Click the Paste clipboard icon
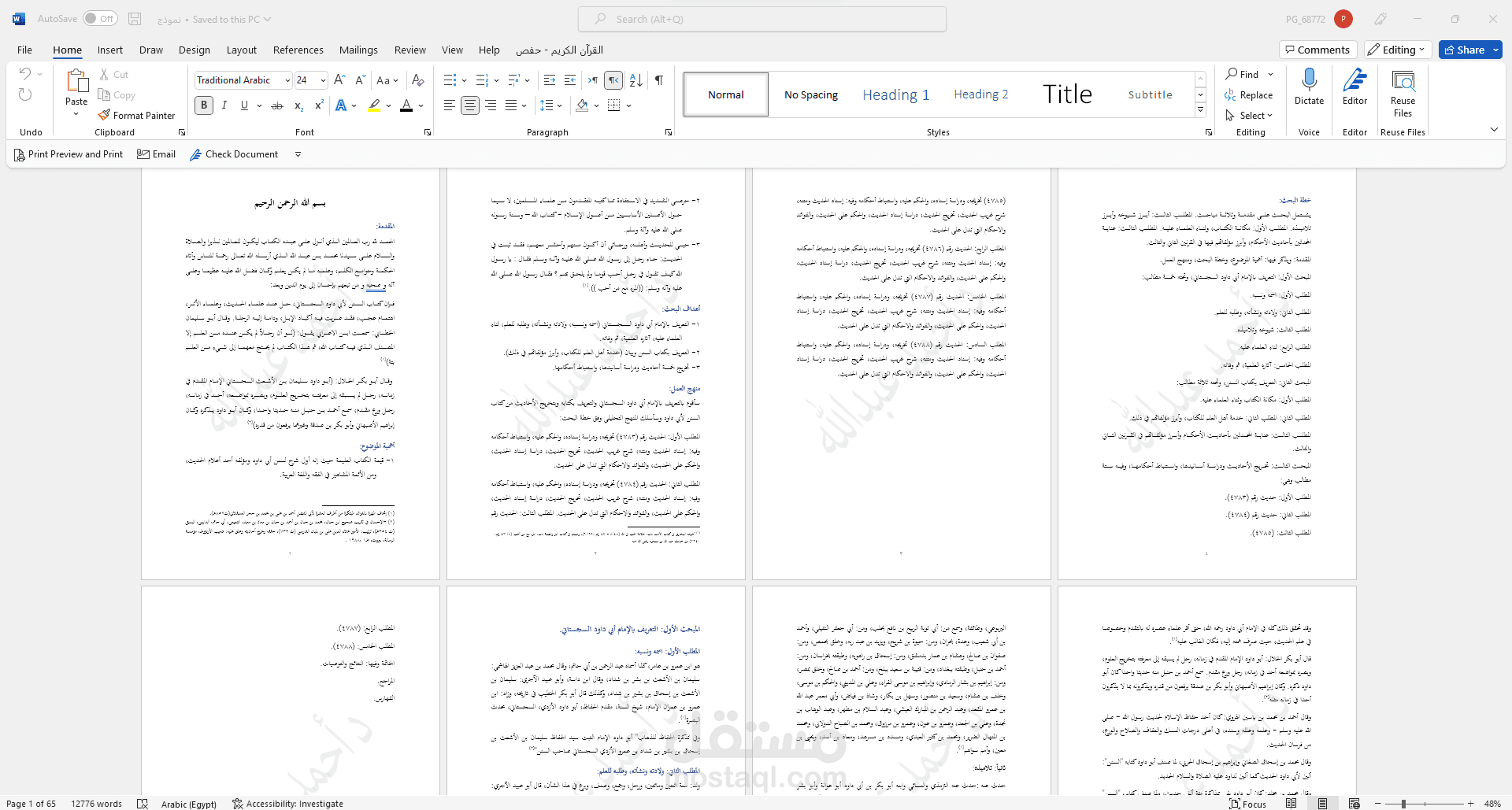 (x=76, y=80)
